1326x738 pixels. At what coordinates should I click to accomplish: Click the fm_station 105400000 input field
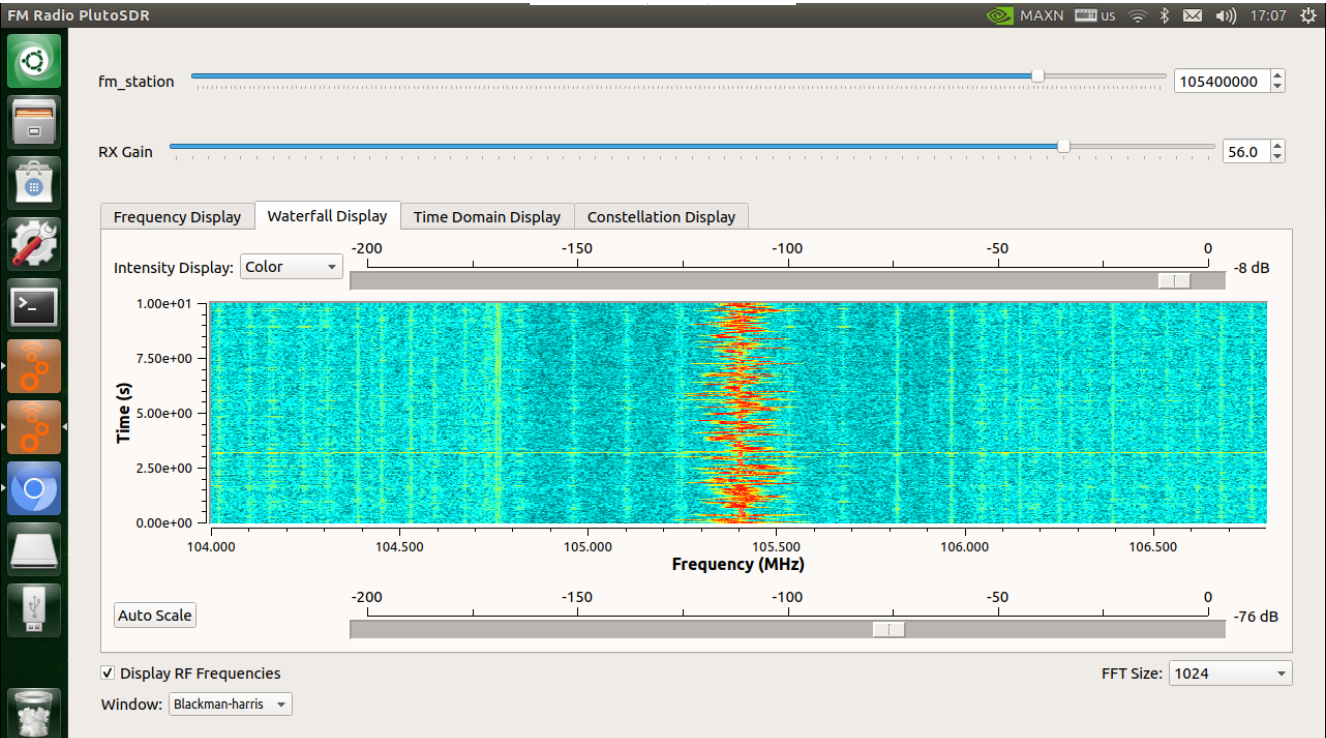pos(1222,81)
